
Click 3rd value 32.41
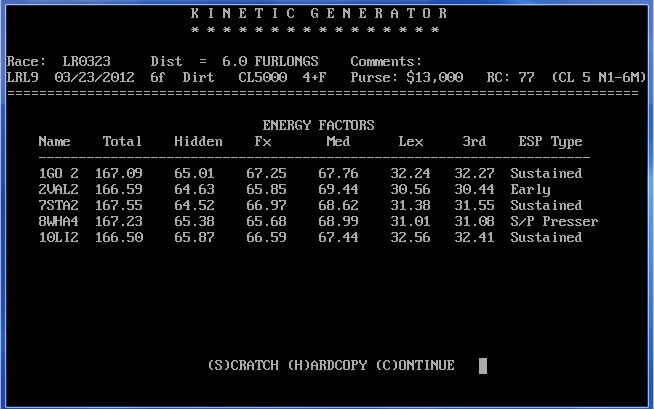click(475, 237)
